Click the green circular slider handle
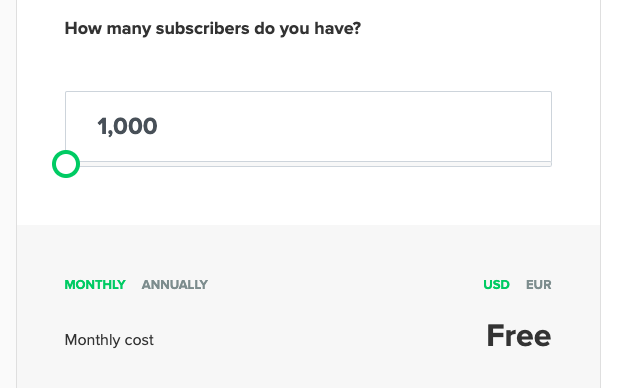 coord(66,164)
